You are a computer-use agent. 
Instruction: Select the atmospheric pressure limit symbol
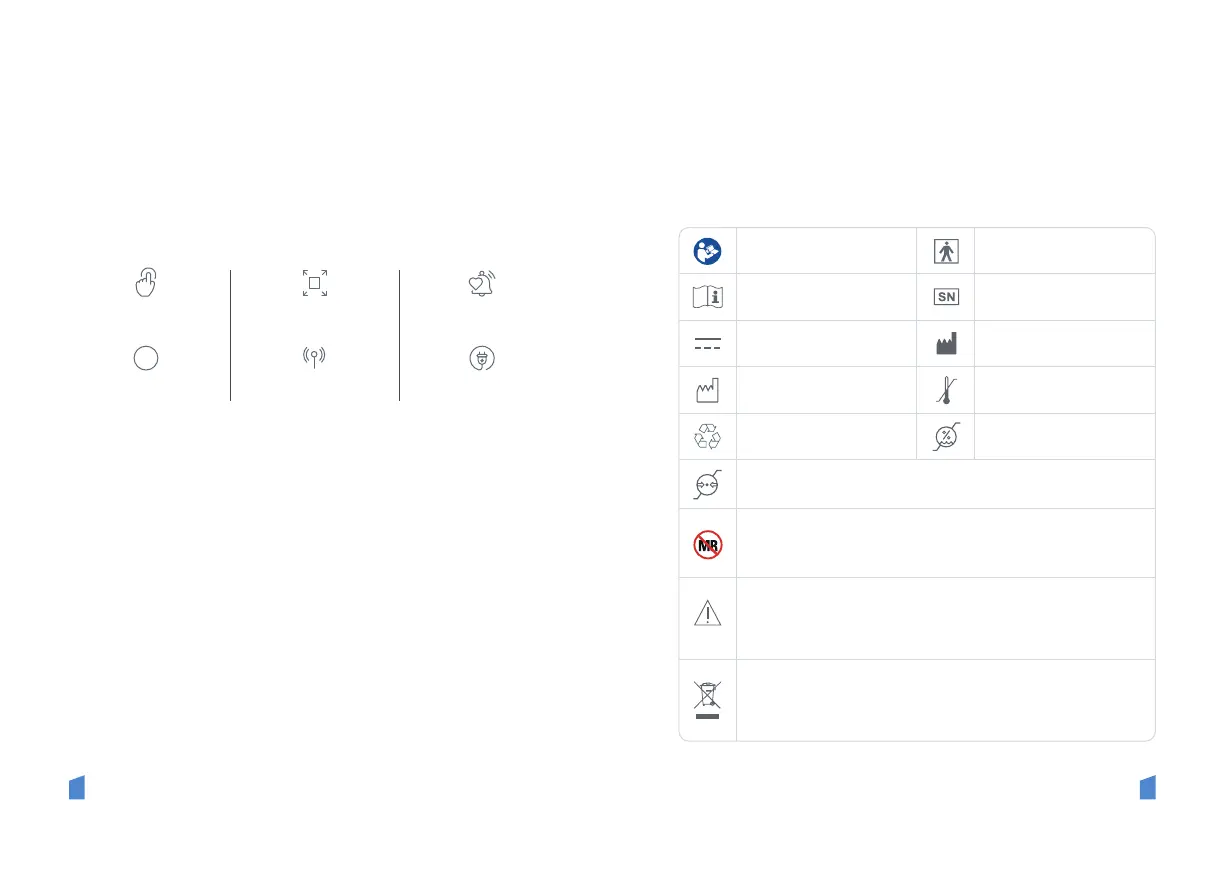click(708, 484)
